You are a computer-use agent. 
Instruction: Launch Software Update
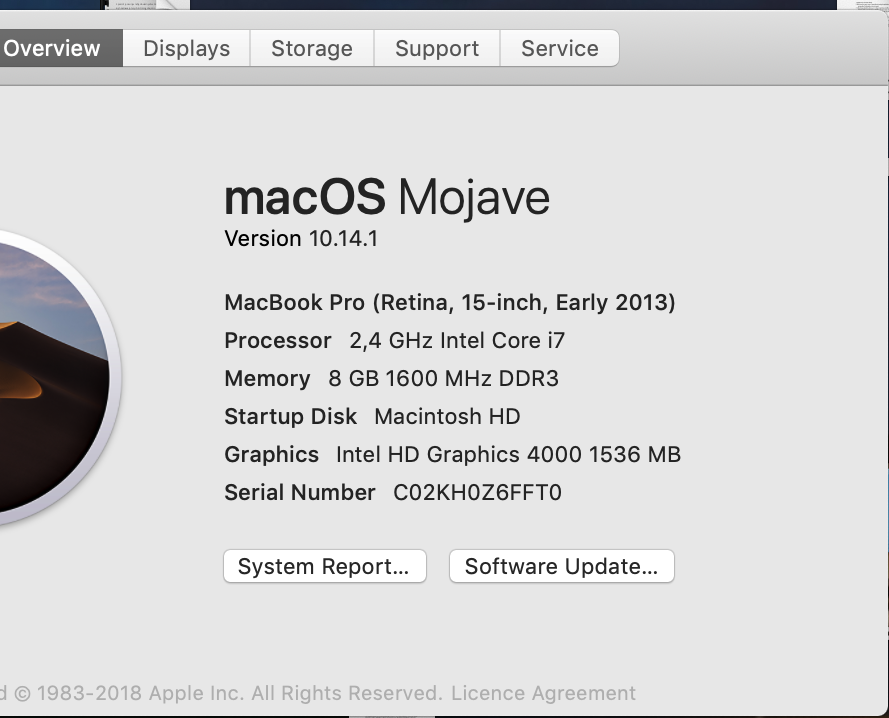pyautogui.click(x=562, y=566)
